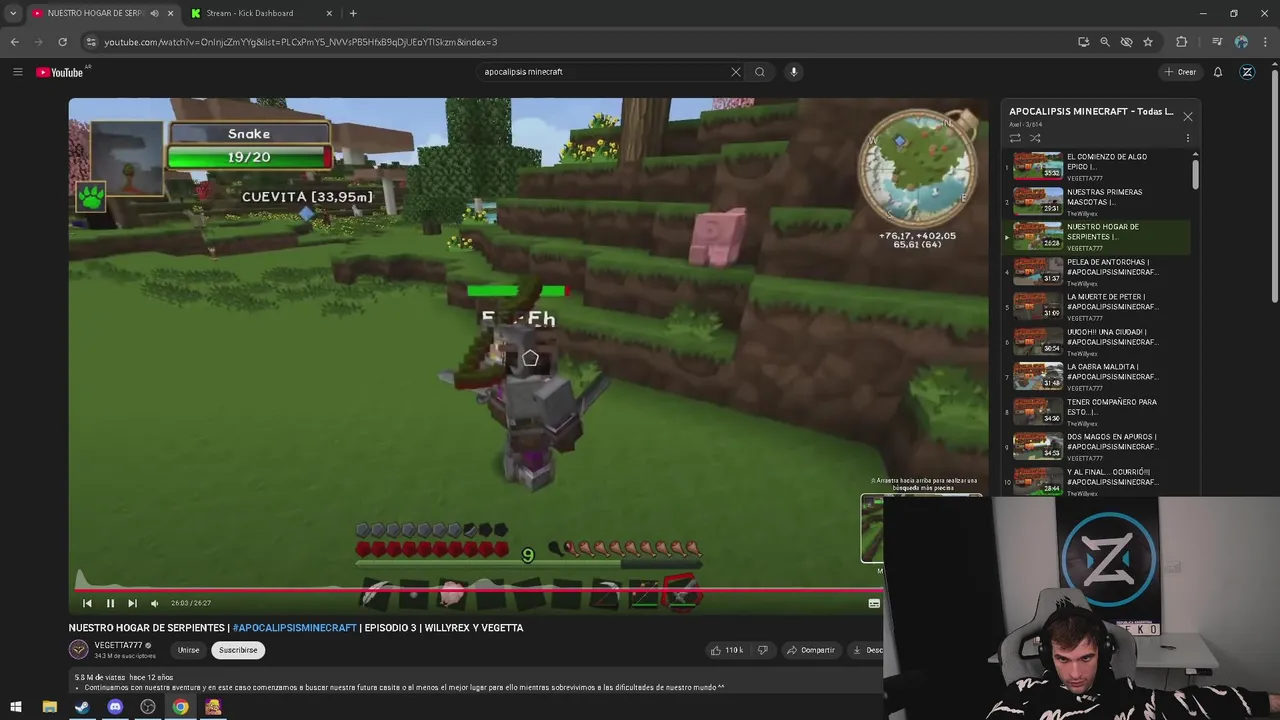Skip to next video in player
The height and width of the screenshot is (720, 1280).
[x=132, y=603]
